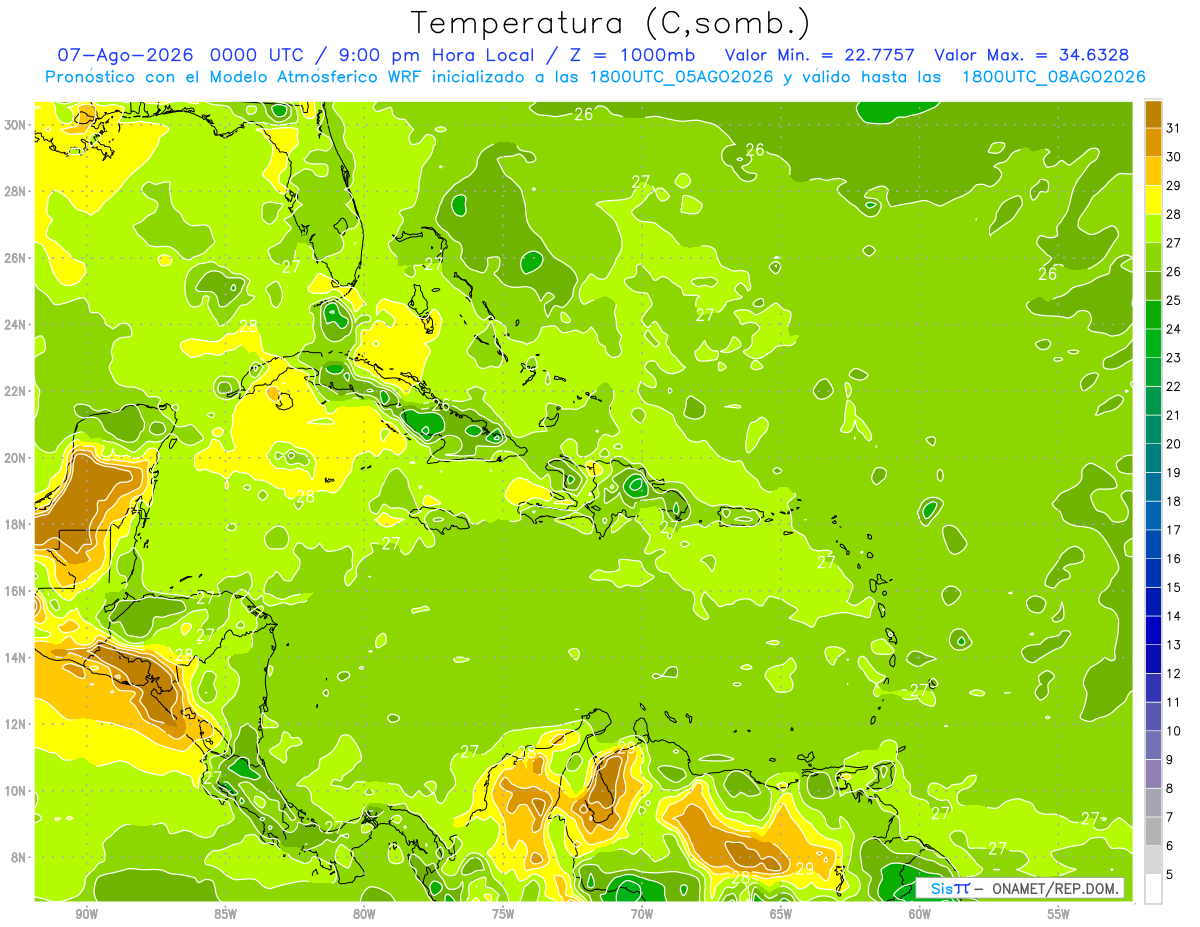The height and width of the screenshot is (927, 1200).
Task: Click the "1800UTC_05AGO2026" initialization time
Action: coord(680,77)
